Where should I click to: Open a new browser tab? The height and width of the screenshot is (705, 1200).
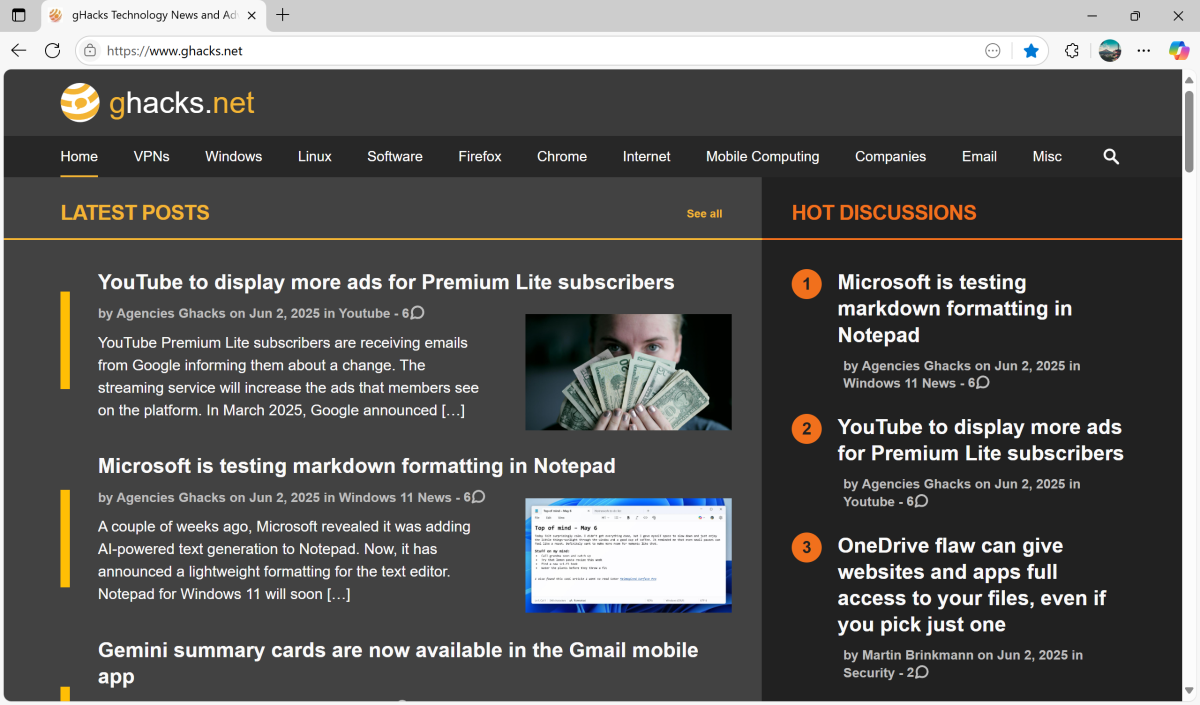[283, 15]
